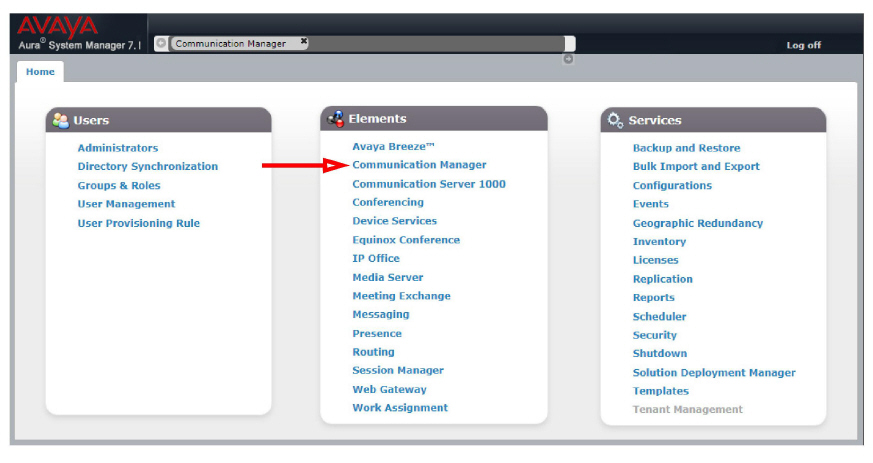Open Events service
The width and height of the screenshot is (873, 463).
(650, 204)
